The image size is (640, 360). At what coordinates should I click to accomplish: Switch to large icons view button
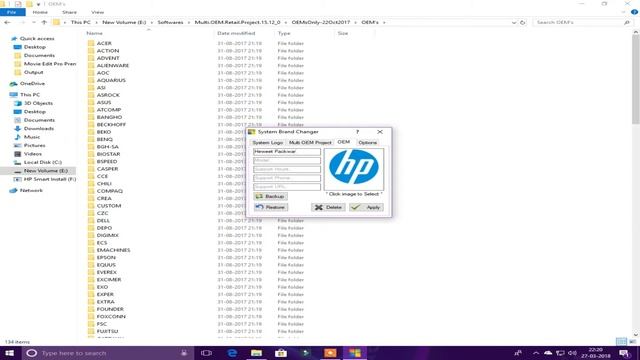pyautogui.click(x=632, y=342)
